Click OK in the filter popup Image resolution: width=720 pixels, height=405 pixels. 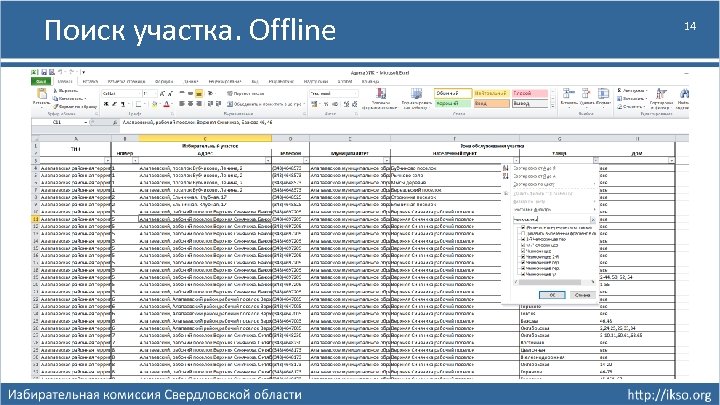tap(552, 295)
